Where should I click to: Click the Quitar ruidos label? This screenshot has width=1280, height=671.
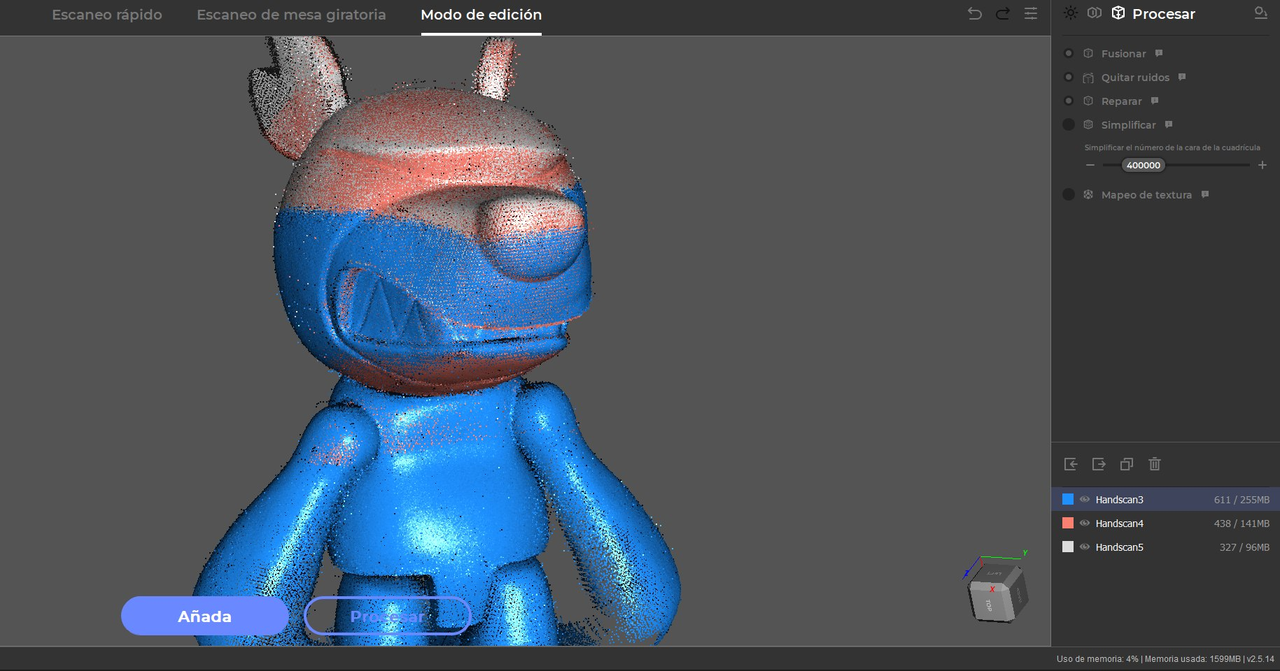pos(1135,77)
